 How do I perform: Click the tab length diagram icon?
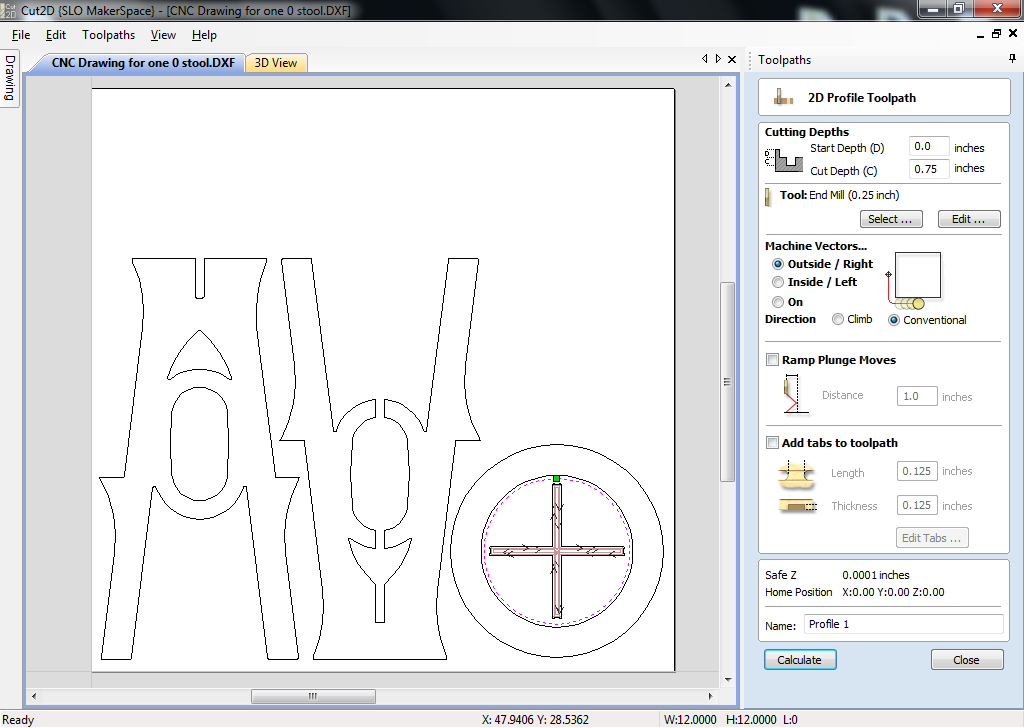(796, 475)
